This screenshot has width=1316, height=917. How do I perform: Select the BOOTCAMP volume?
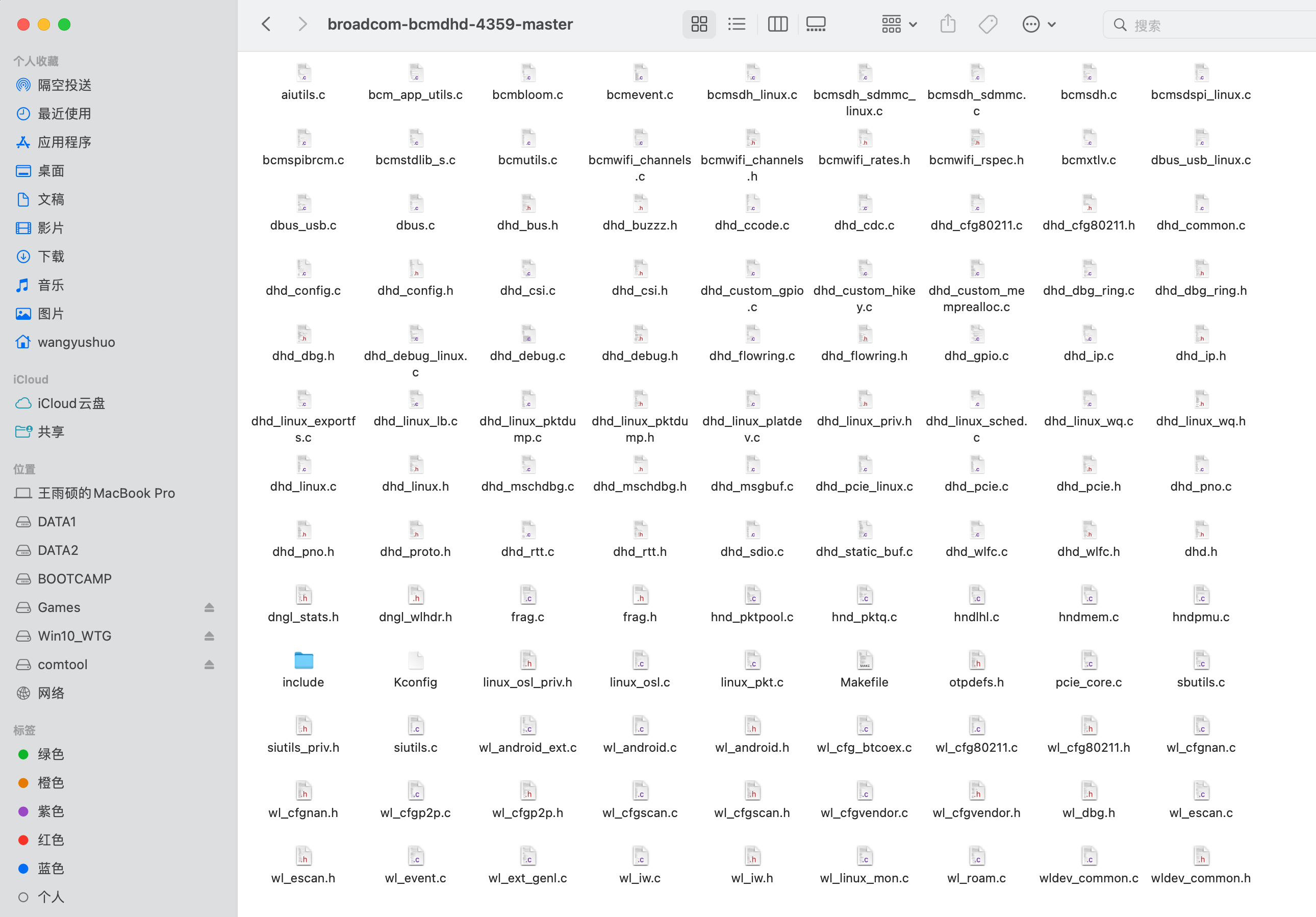[x=74, y=579]
